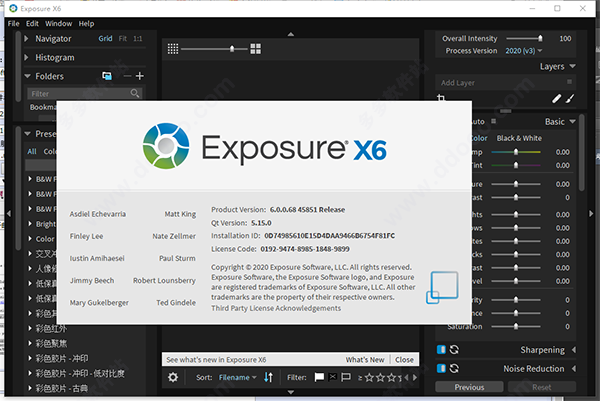Click the Add Layer field
The height and width of the screenshot is (401, 600).
505,82
